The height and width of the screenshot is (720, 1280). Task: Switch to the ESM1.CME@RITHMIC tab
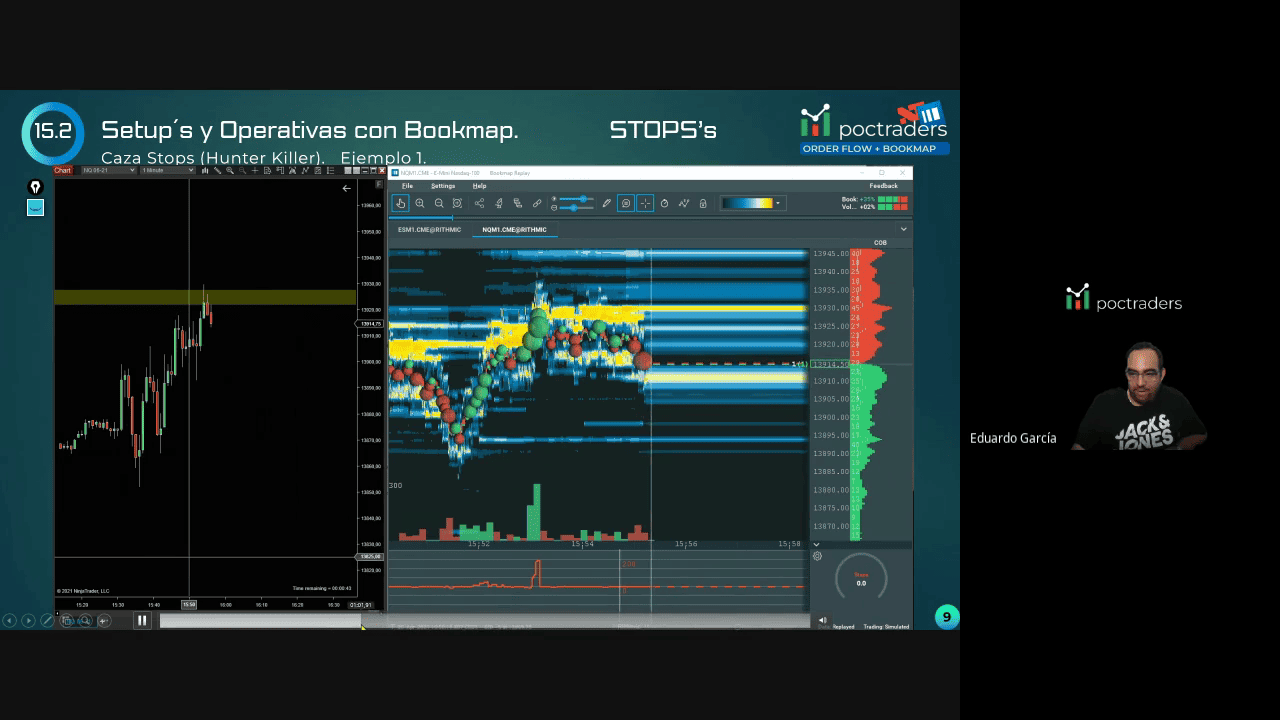tap(429, 230)
